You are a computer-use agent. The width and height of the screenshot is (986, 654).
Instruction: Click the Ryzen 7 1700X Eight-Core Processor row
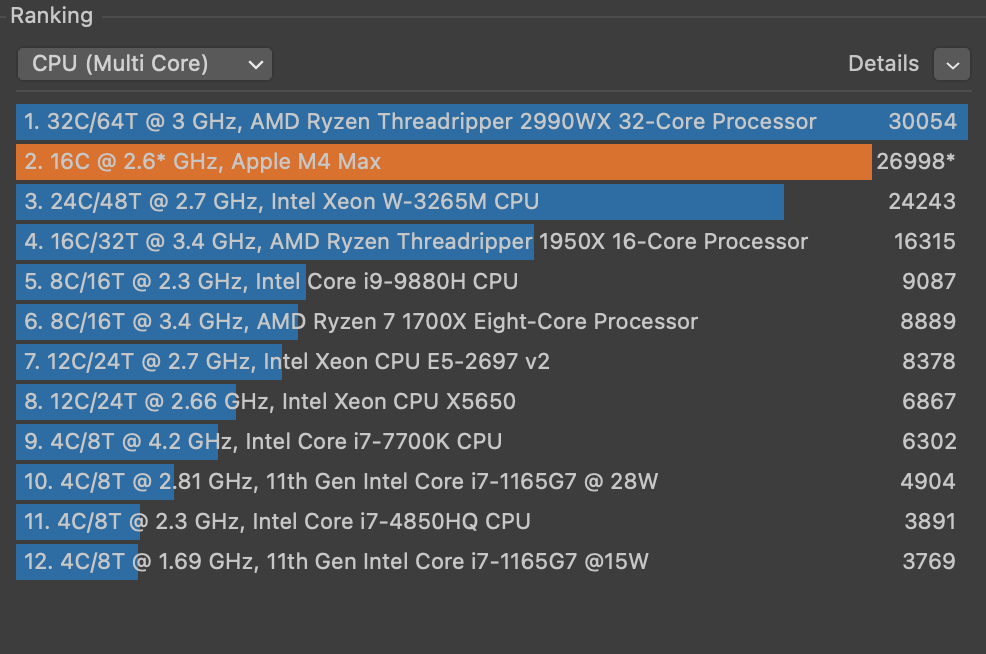[492, 321]
